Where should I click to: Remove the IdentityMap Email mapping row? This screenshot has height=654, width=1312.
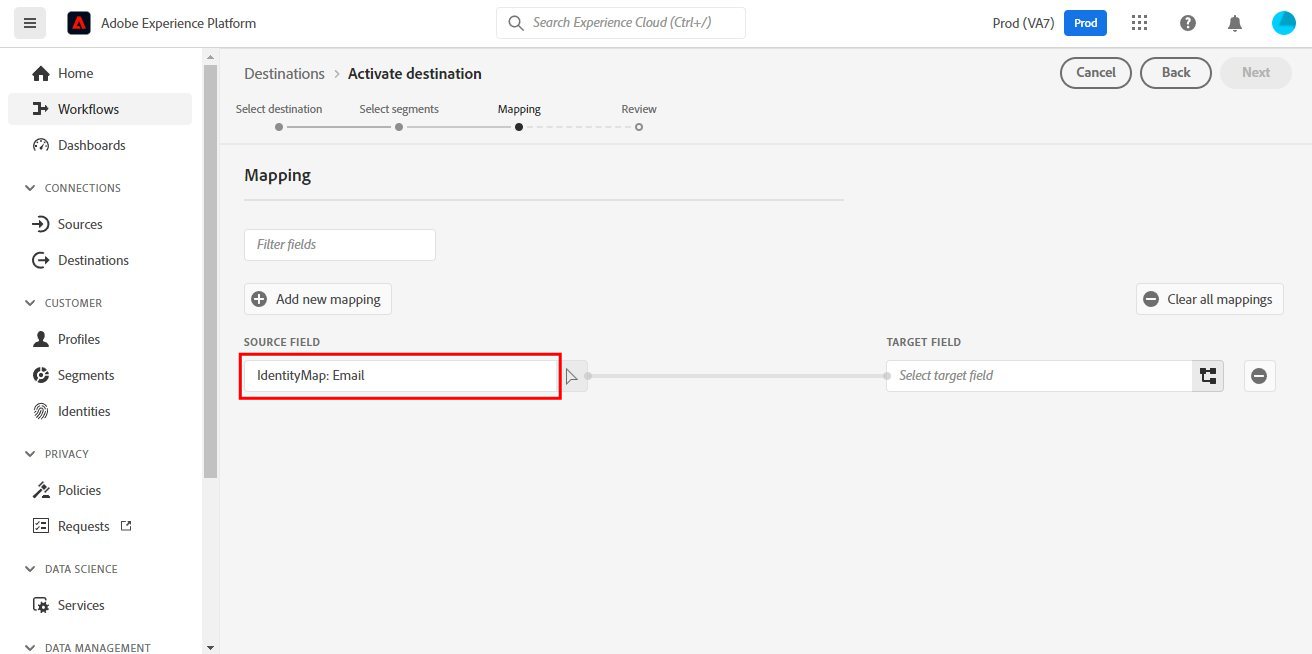(x=1259, y=376)
